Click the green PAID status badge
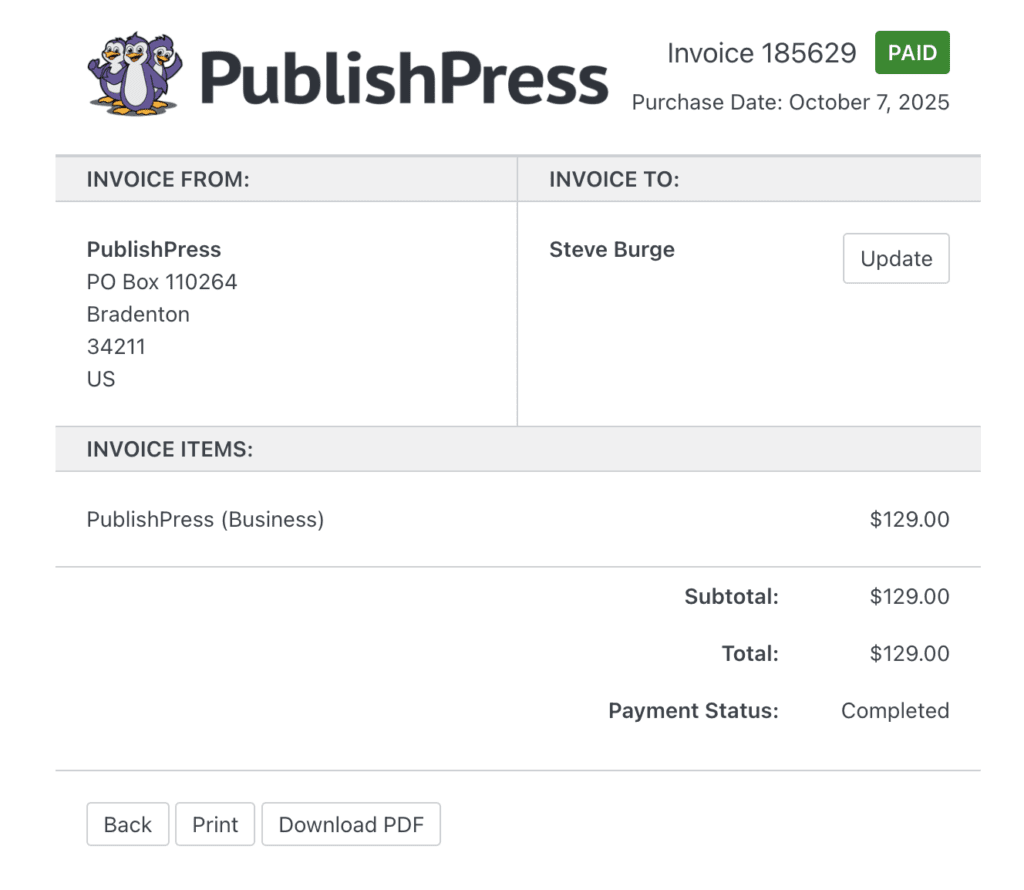This screenshot has width=1024, height=890. (x=912, y=53)
